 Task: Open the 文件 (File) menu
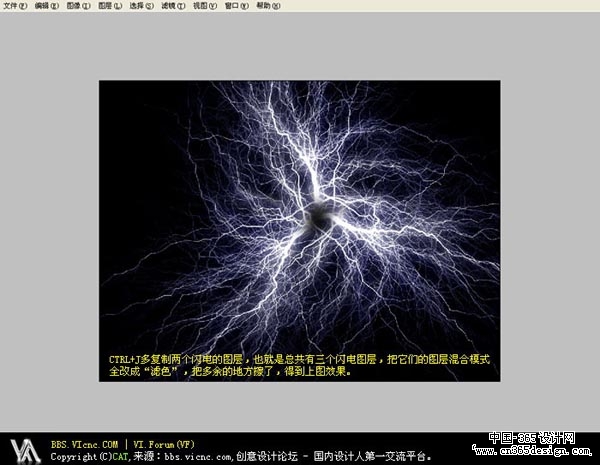15,6
